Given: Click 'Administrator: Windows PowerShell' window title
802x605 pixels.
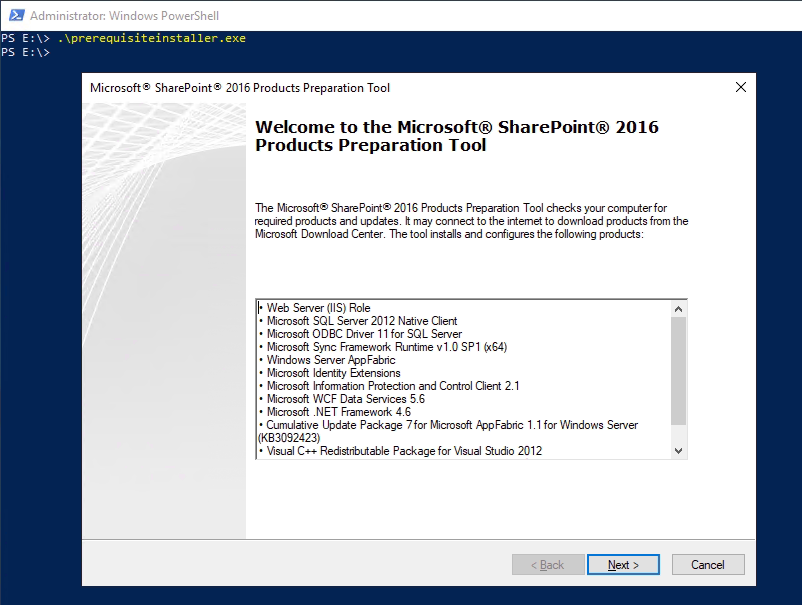Looking at the screenshot, I should coord(124,16).
